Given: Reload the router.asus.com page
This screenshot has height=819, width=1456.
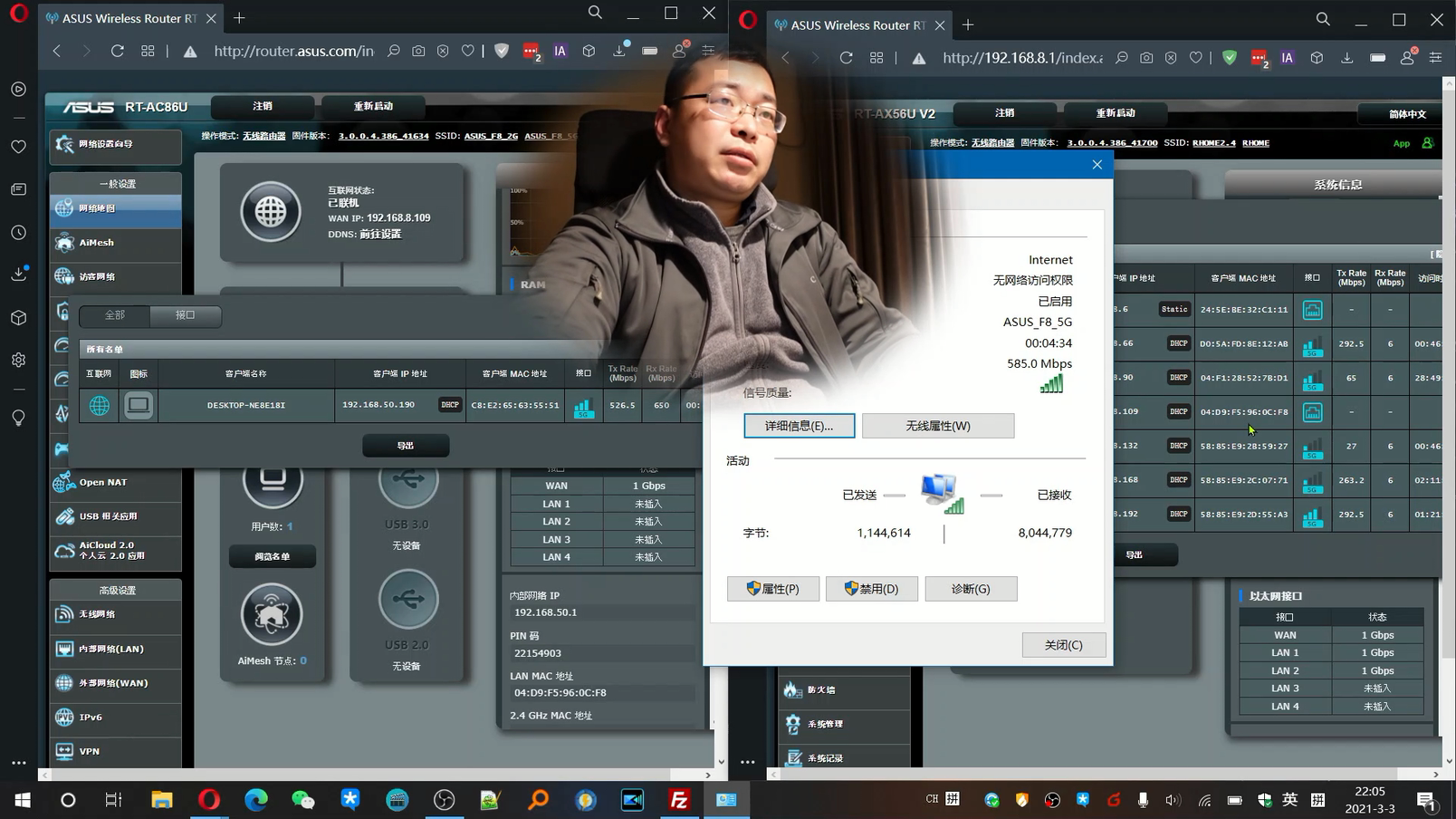Looking at the screenshot, I should point(117,52).
